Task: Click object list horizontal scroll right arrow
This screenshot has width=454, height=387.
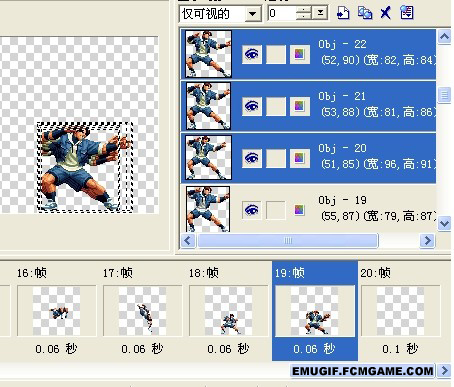Action: [x=427, y=240]
